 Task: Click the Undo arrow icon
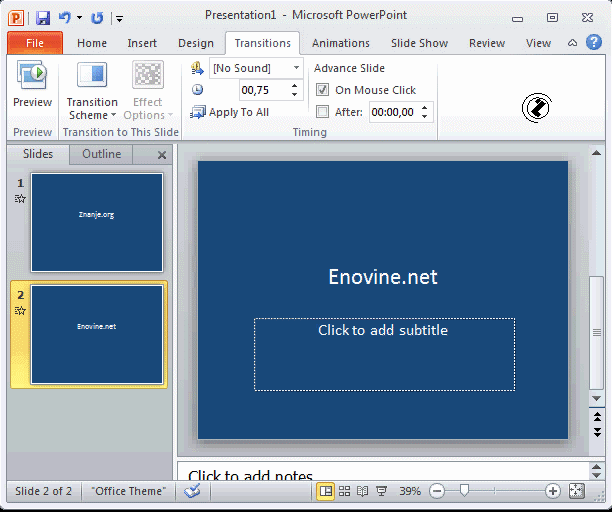[x=65, y=17]
